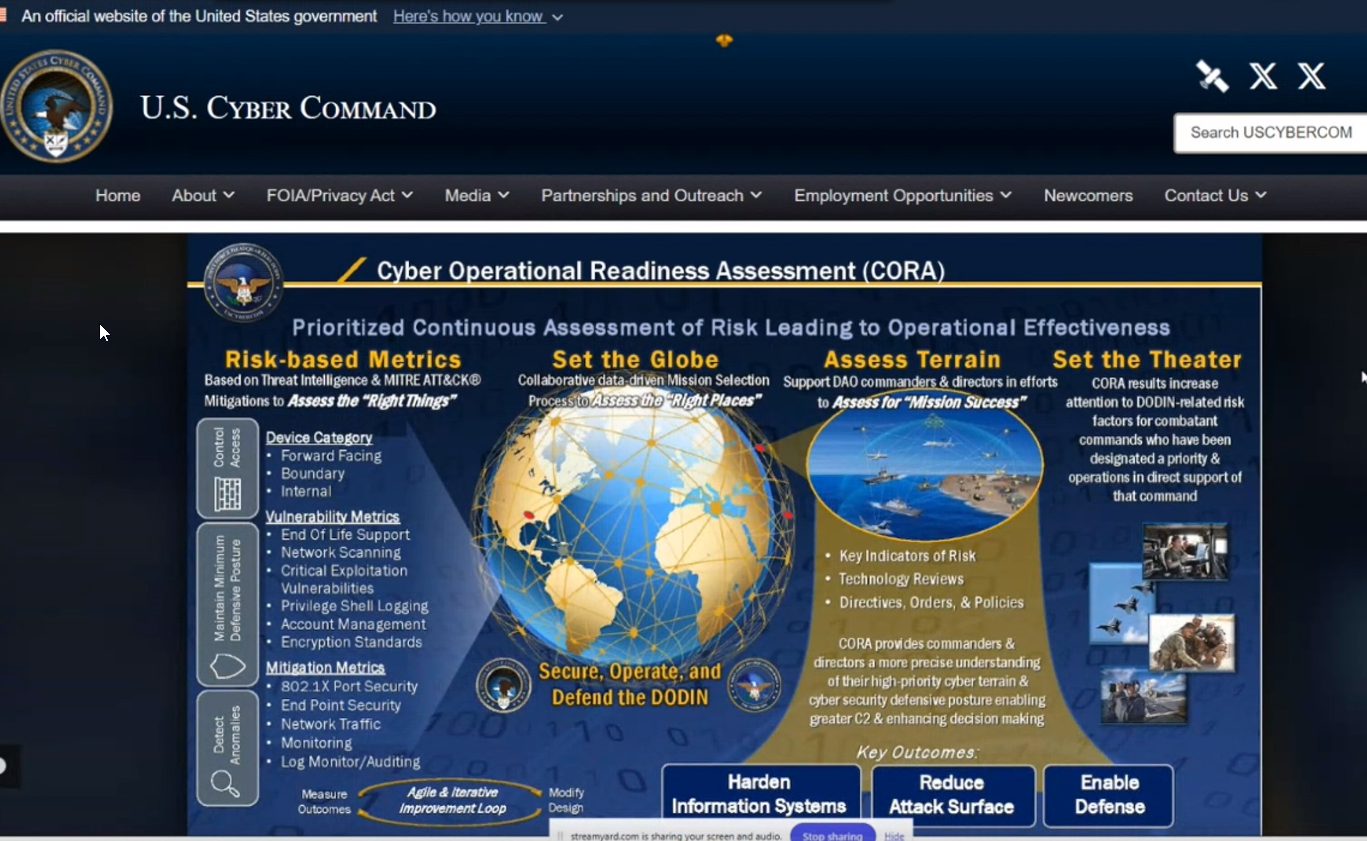The image size is (1367, 841).
Task: Click the U.S. Cyber Command seal logo
Action: pos(56,106)
